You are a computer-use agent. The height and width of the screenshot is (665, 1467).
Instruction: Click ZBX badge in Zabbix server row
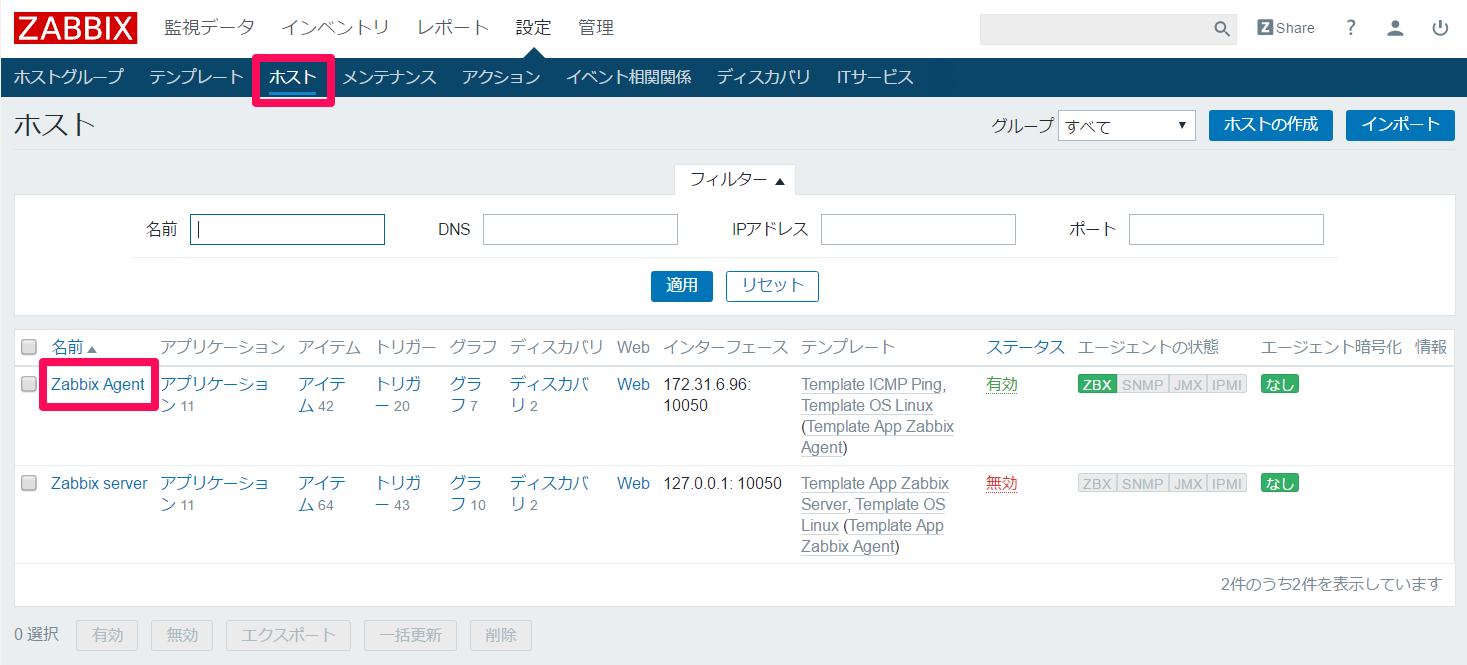(1097, 483)
